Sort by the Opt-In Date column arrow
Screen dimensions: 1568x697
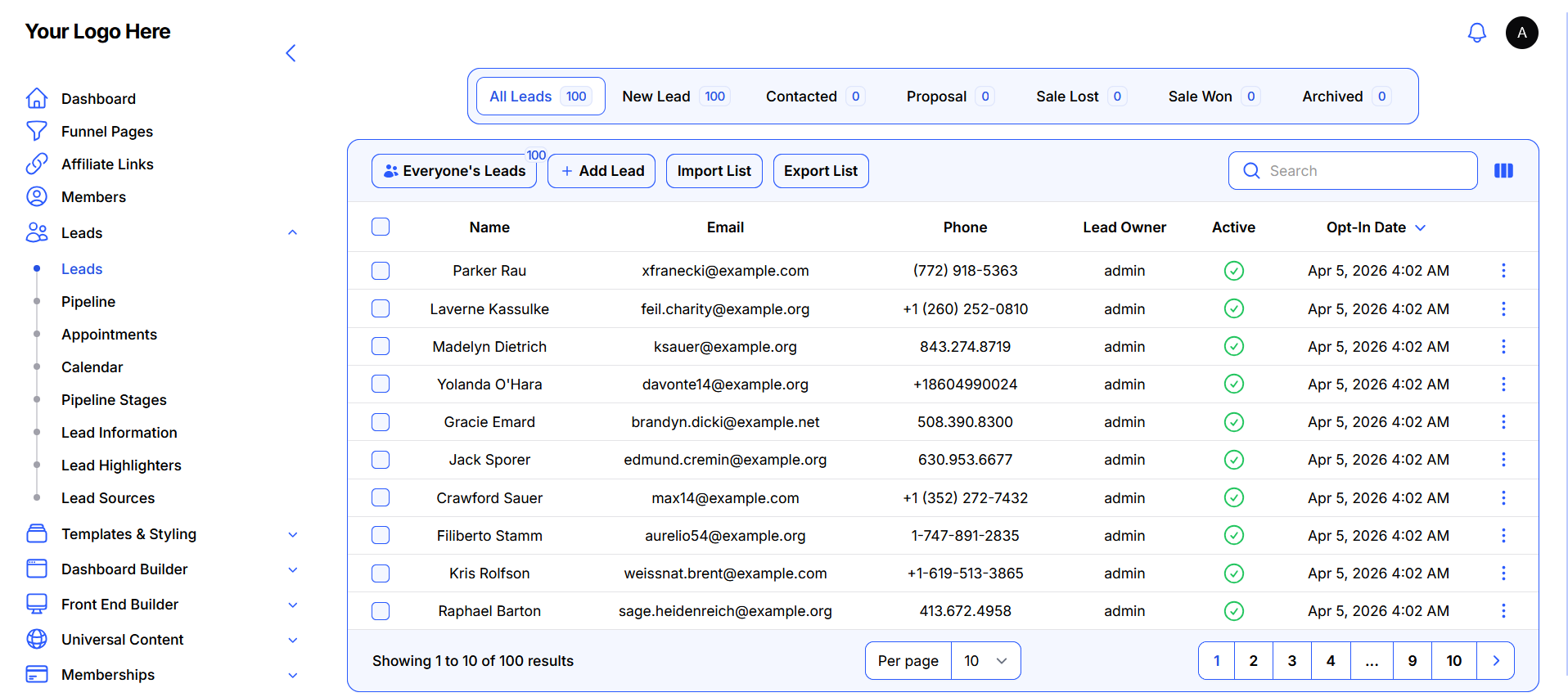coord(1420,227)
